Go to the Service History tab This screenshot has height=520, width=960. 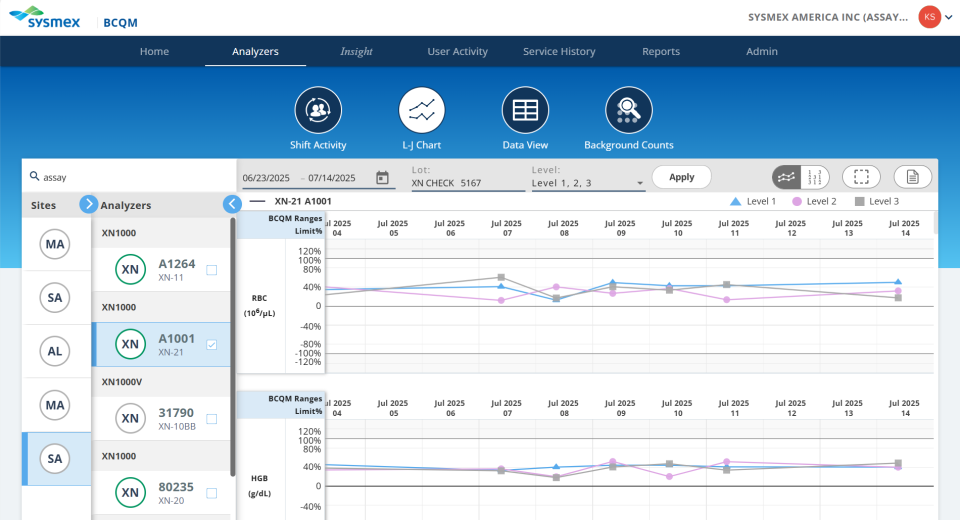[x=559, y=51]
